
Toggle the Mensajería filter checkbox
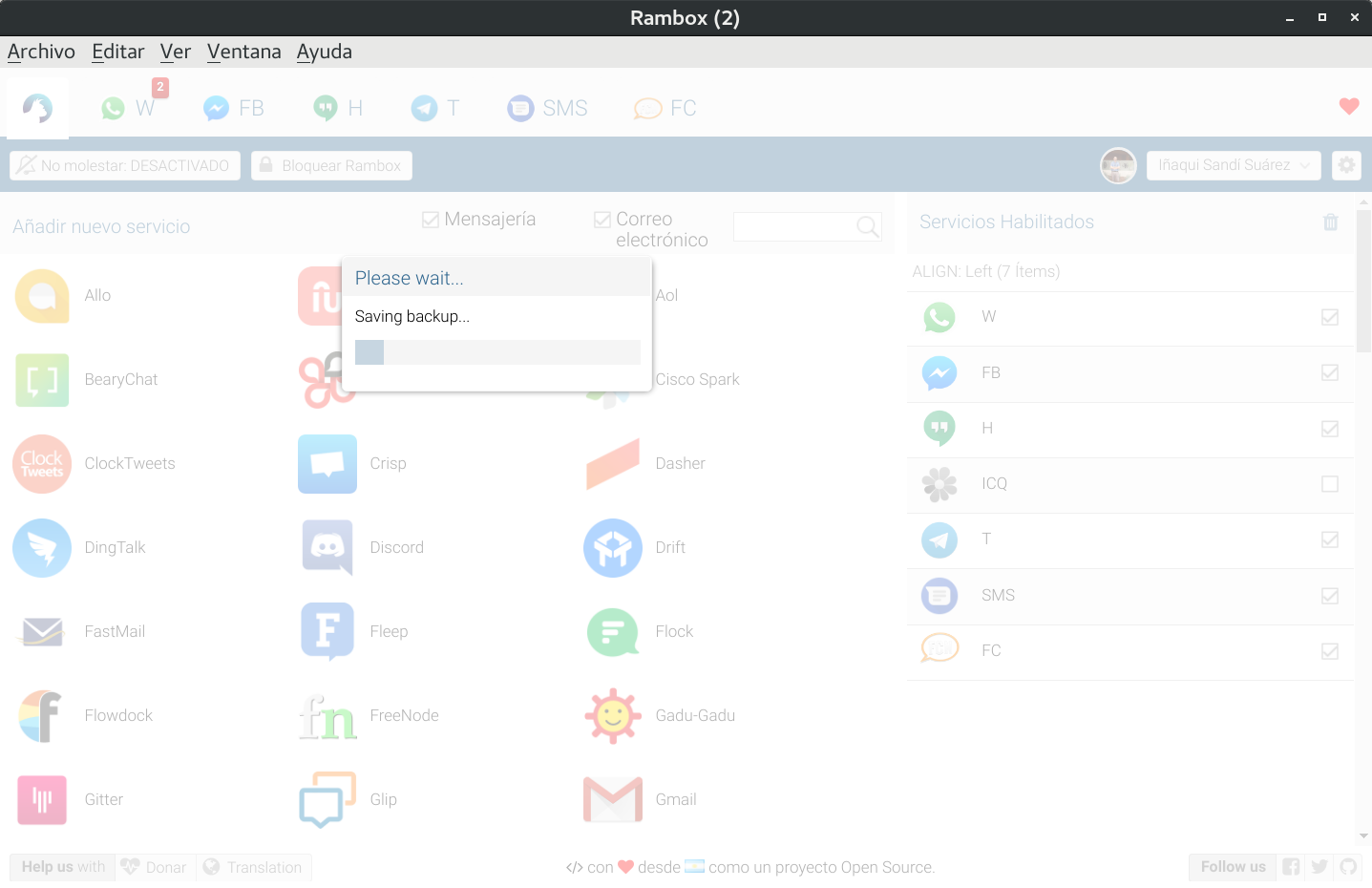(431, 220)
